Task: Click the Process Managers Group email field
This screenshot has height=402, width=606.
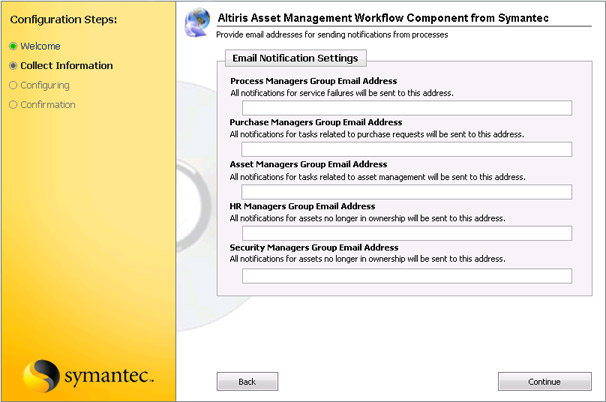Action: pos(407,108)
